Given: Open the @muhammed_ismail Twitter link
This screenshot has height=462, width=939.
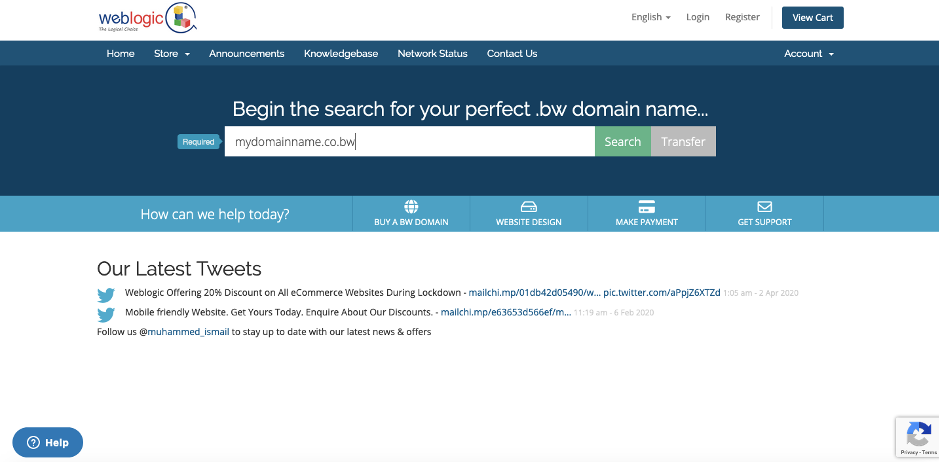Looking at the screenshot, I should 189,332.
